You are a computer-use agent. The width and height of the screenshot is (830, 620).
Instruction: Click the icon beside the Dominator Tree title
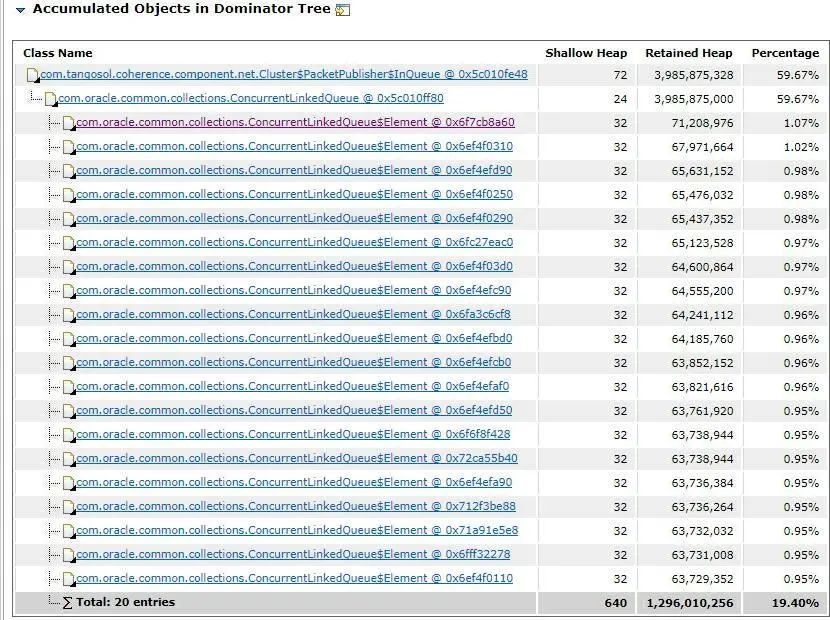[x=343, y=10]
